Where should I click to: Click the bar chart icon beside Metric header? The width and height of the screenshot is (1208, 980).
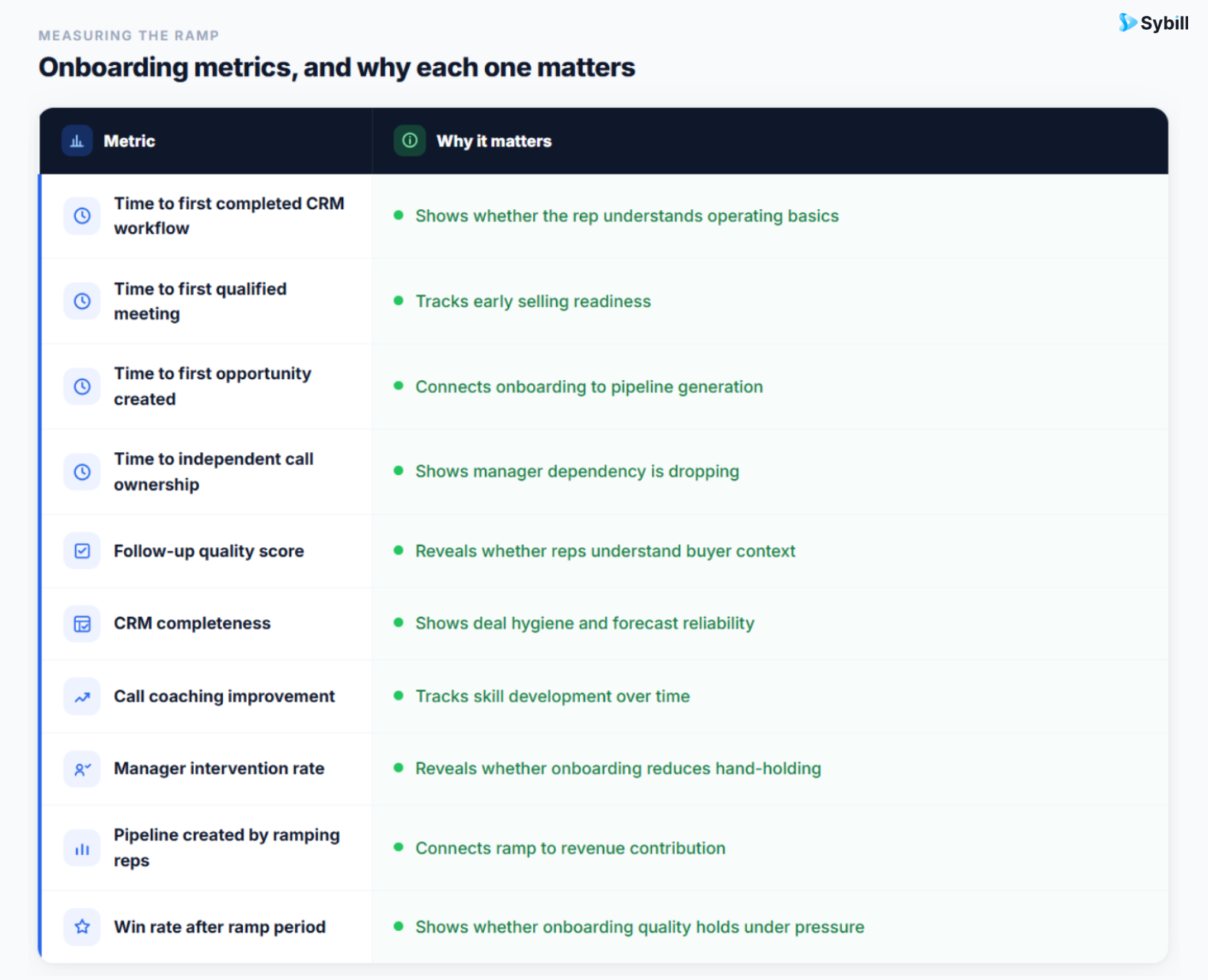(77, 141)
